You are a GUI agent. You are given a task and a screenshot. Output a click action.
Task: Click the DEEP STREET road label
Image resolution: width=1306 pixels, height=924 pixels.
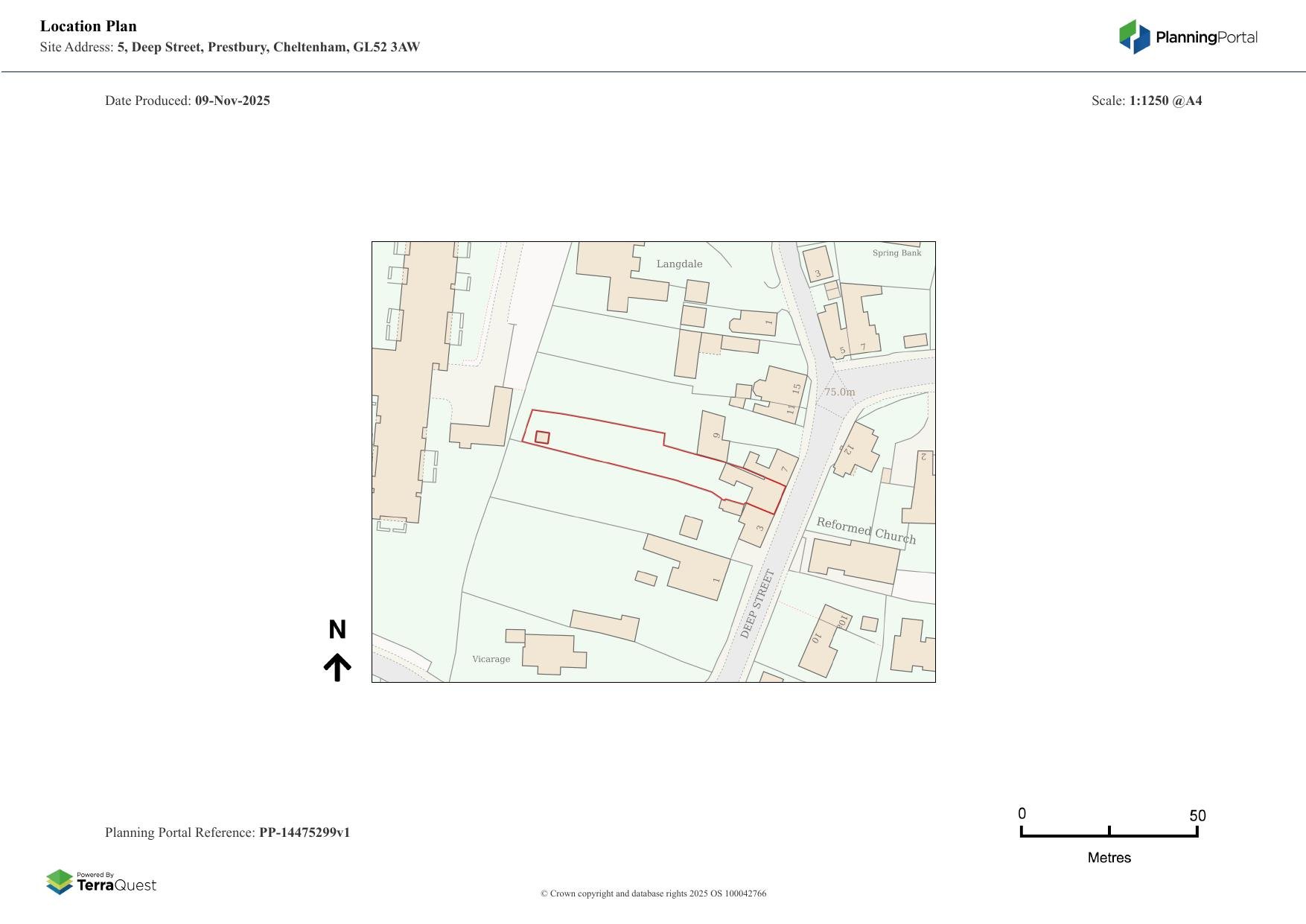(x=758, y=604)
